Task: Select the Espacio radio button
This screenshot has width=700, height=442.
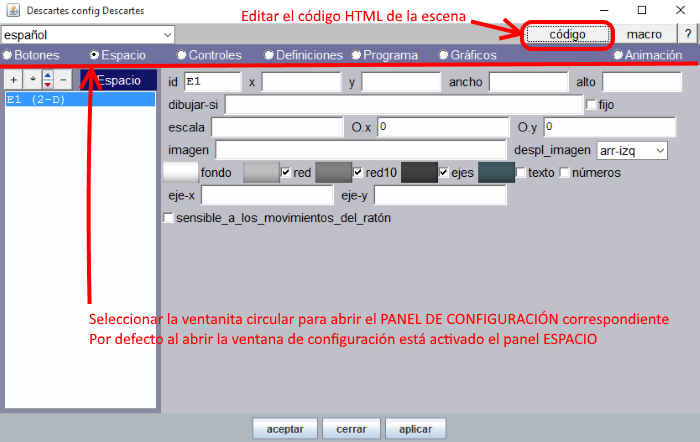Action: click(x=94, y=55)
